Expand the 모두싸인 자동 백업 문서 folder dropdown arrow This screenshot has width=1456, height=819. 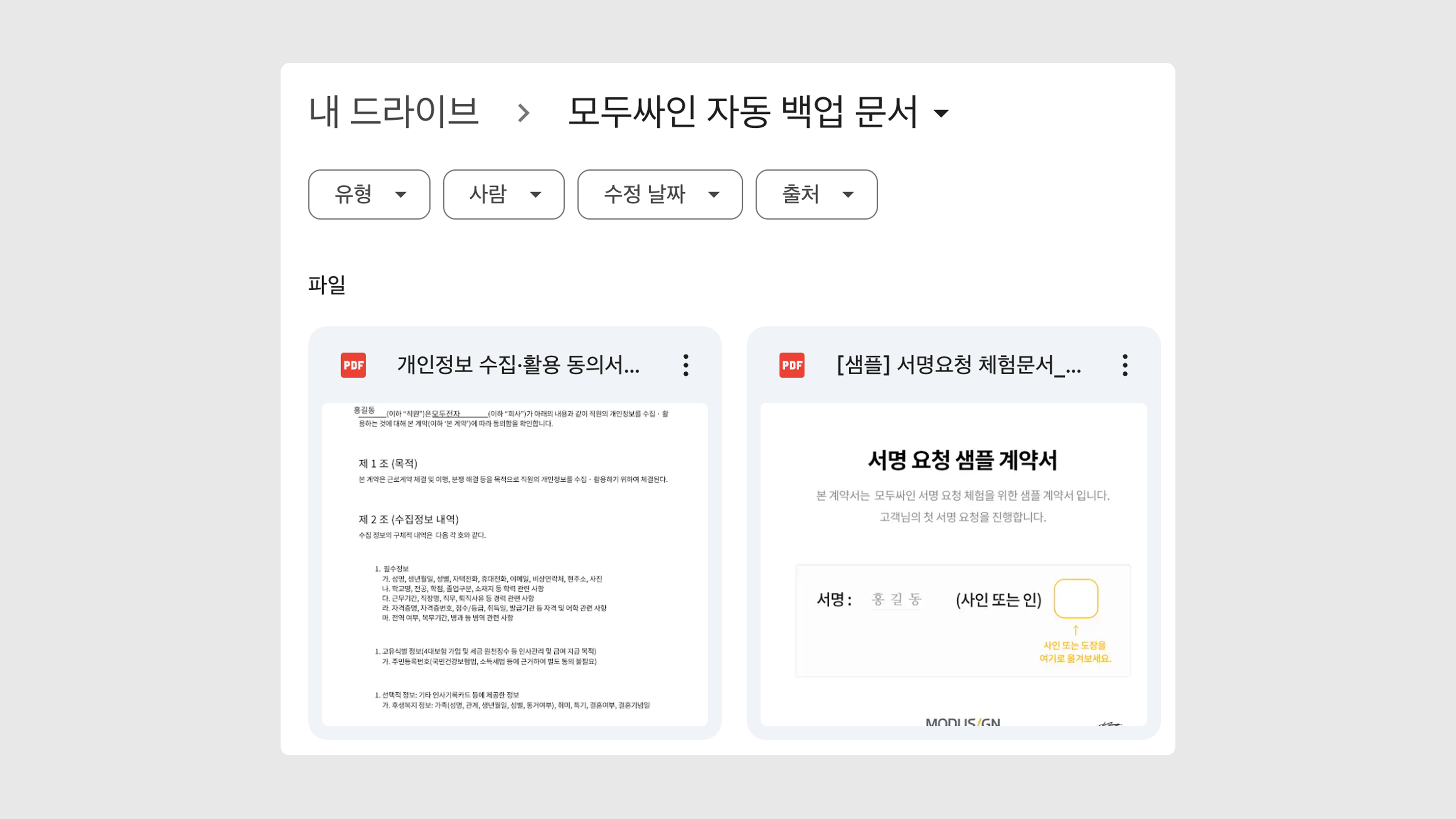941,113
